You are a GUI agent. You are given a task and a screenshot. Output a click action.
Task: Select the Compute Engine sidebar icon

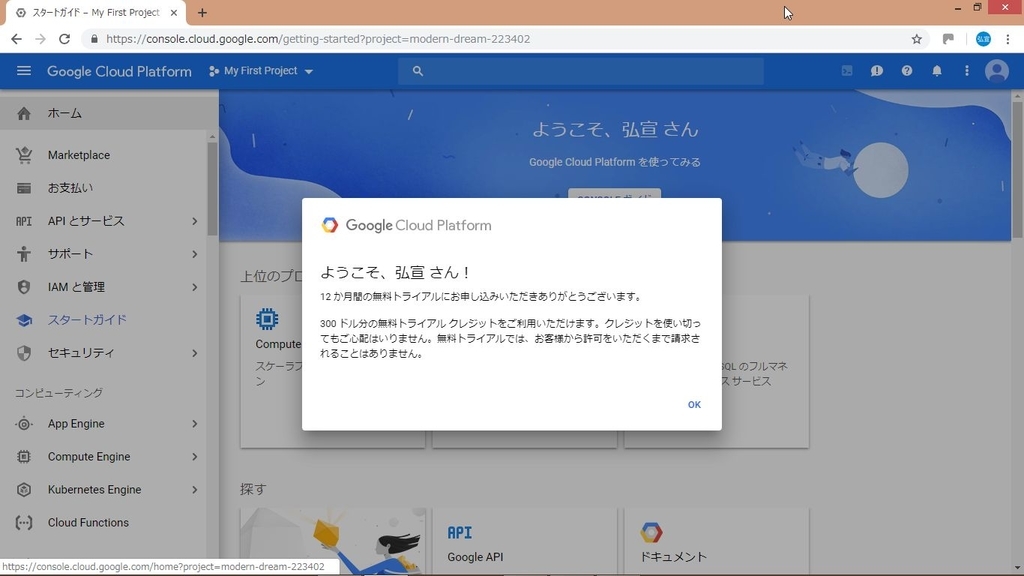point(22,456)
